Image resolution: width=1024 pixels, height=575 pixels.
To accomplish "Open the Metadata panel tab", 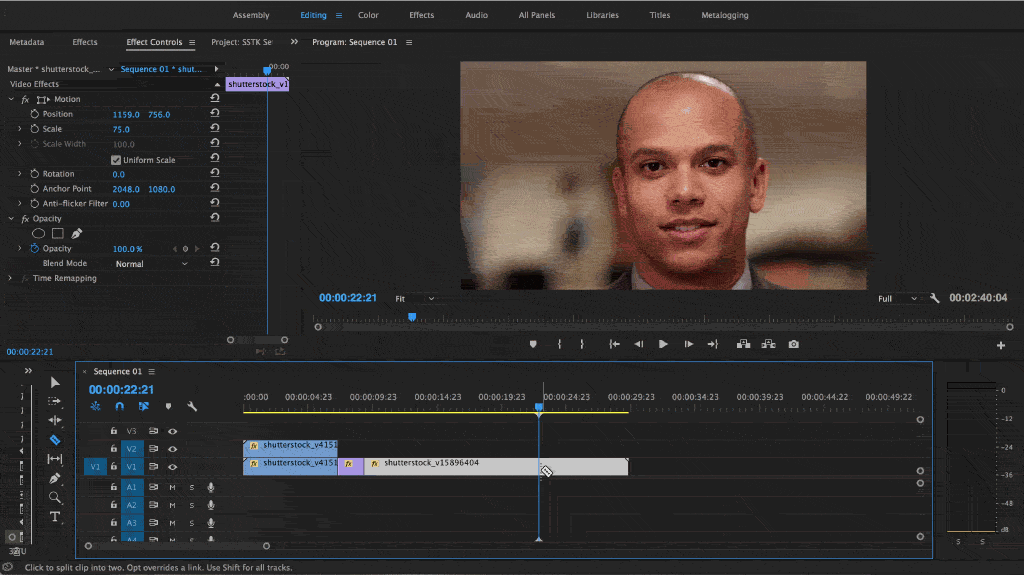I will click(x=27, y=42).
